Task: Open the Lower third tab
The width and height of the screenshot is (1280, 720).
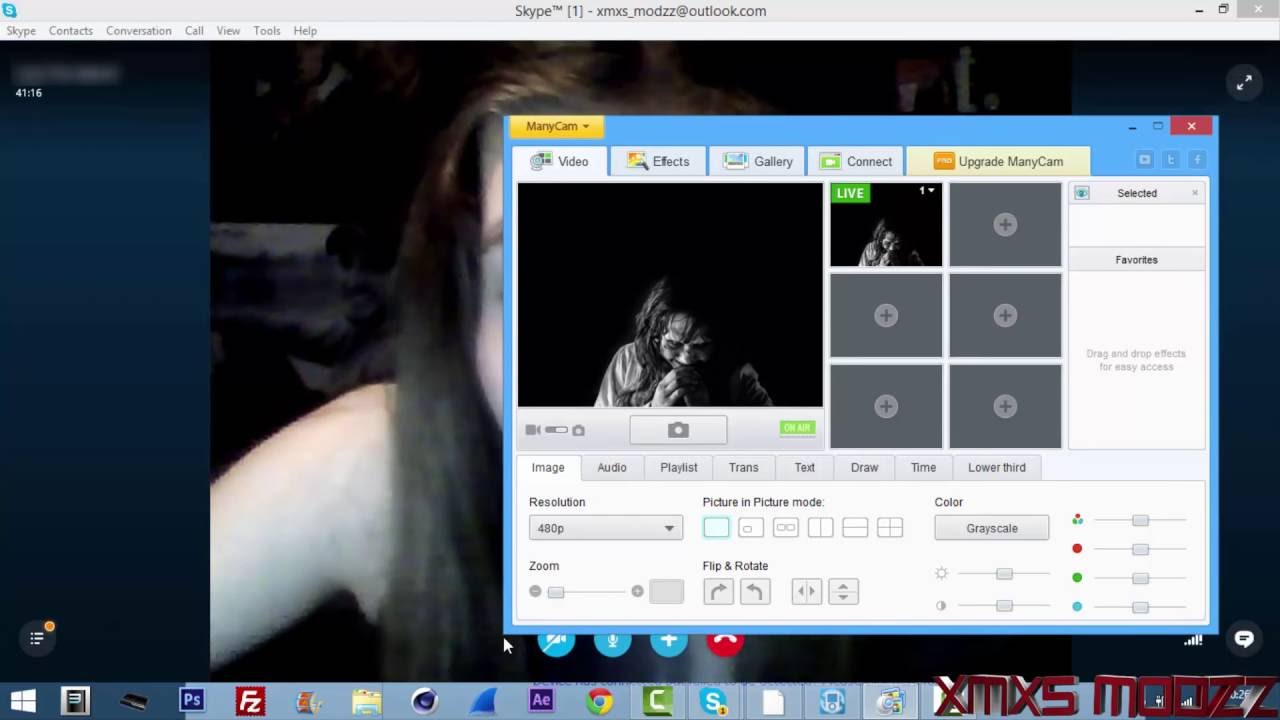Action: click(x=996, y=467)
